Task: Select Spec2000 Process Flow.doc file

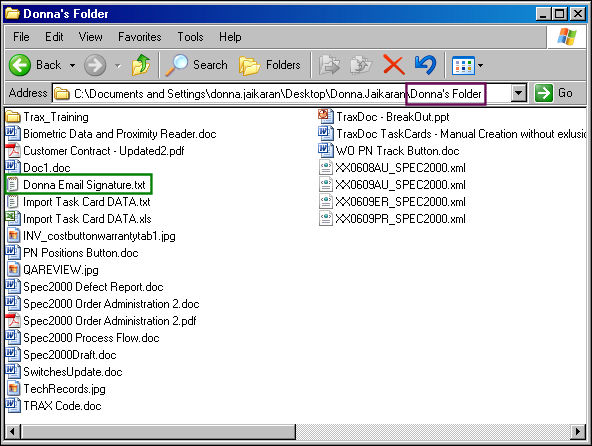Action: click(x=83, y=338)
